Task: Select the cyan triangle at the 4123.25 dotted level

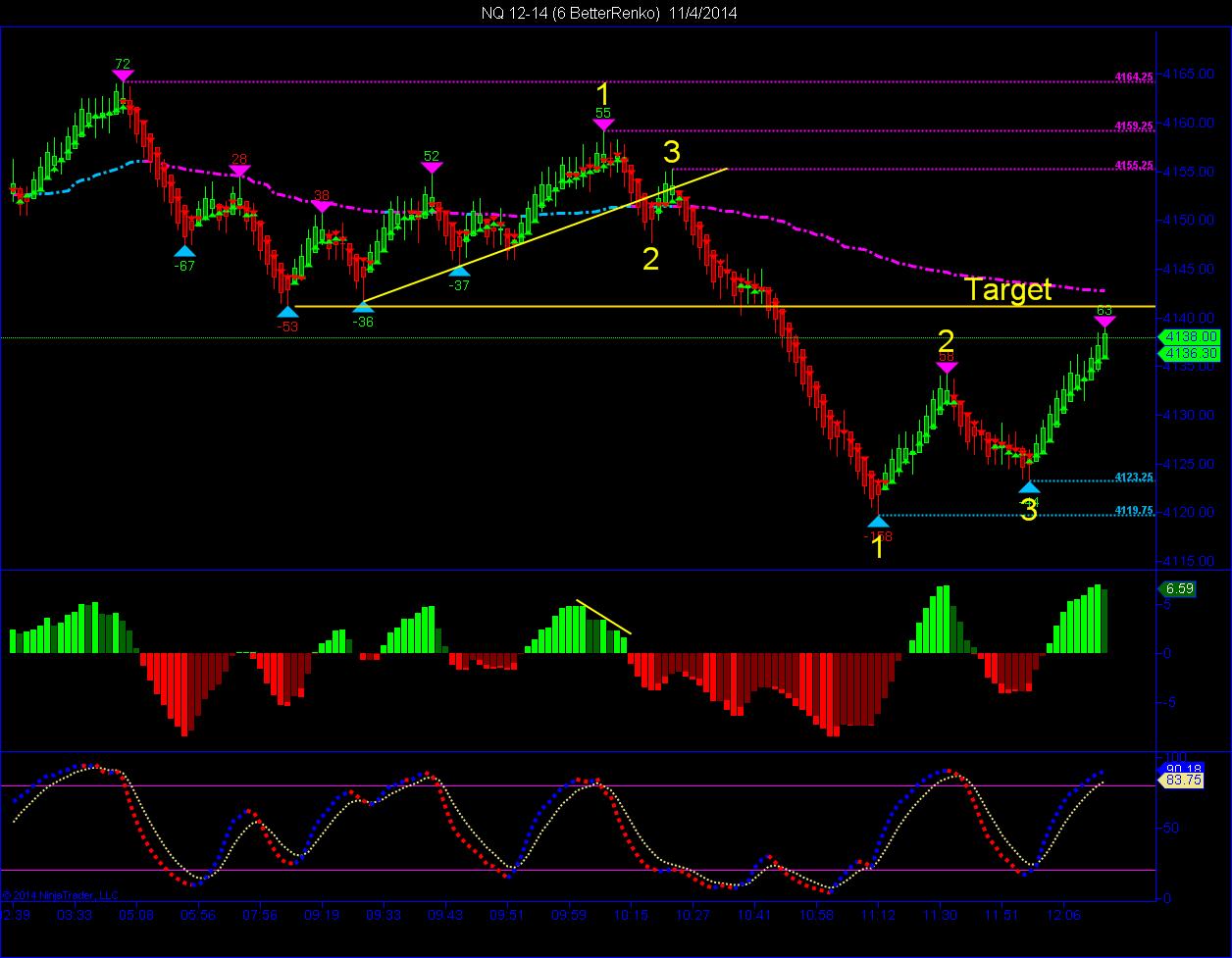Action: pyautogui.click(x=1029, y=487)
